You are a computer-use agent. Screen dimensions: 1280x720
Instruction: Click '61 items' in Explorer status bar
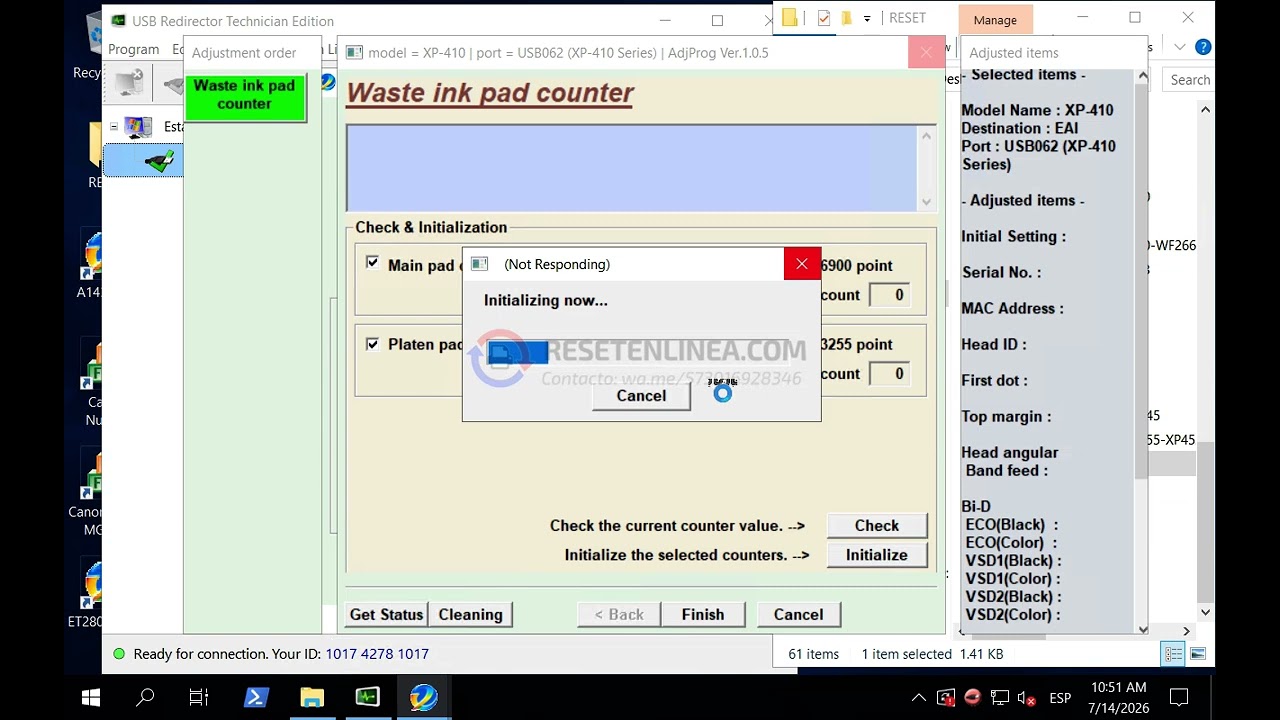814,654
